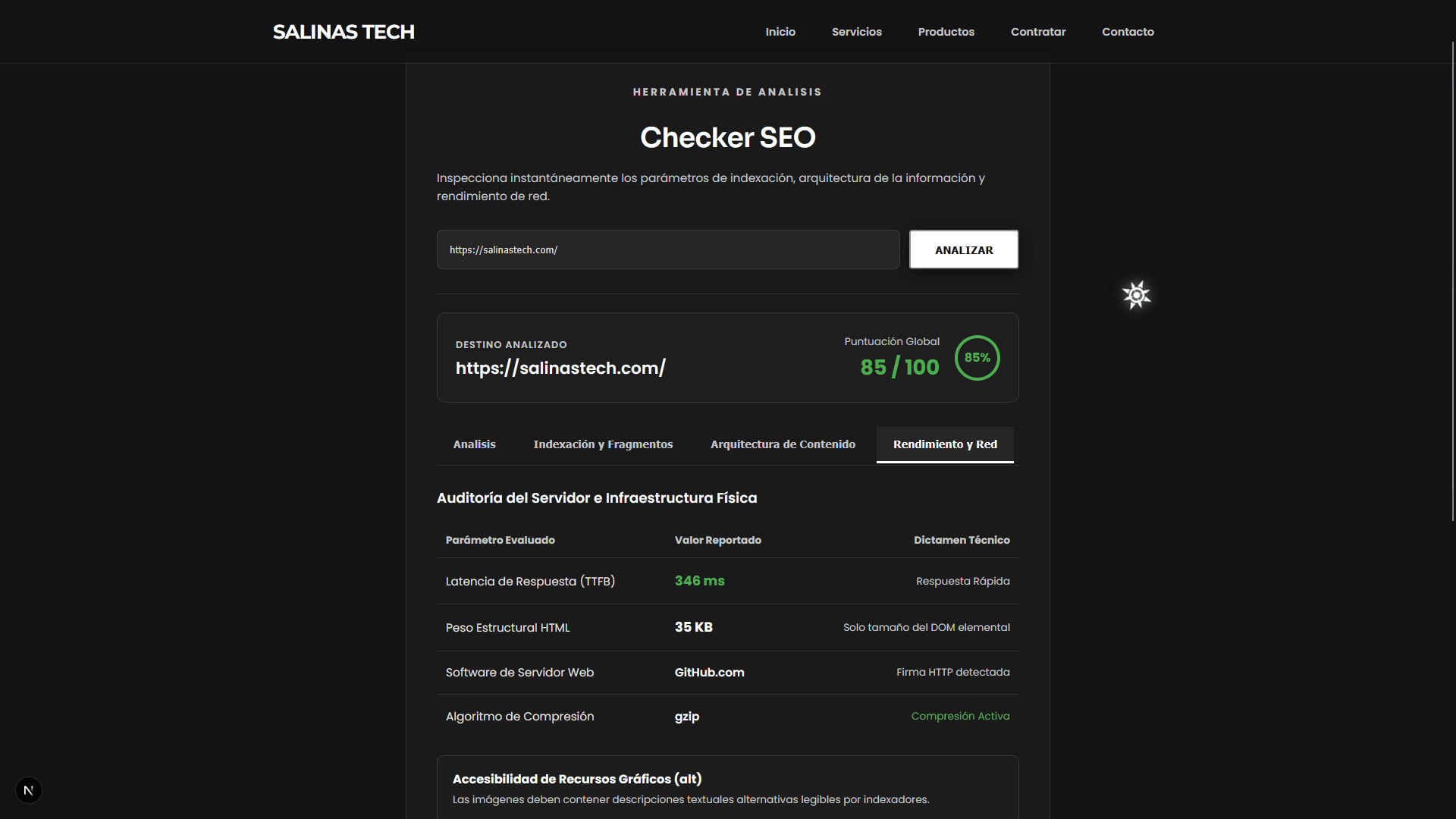Click the Compresión Activa verdict

tap(961, 716)
